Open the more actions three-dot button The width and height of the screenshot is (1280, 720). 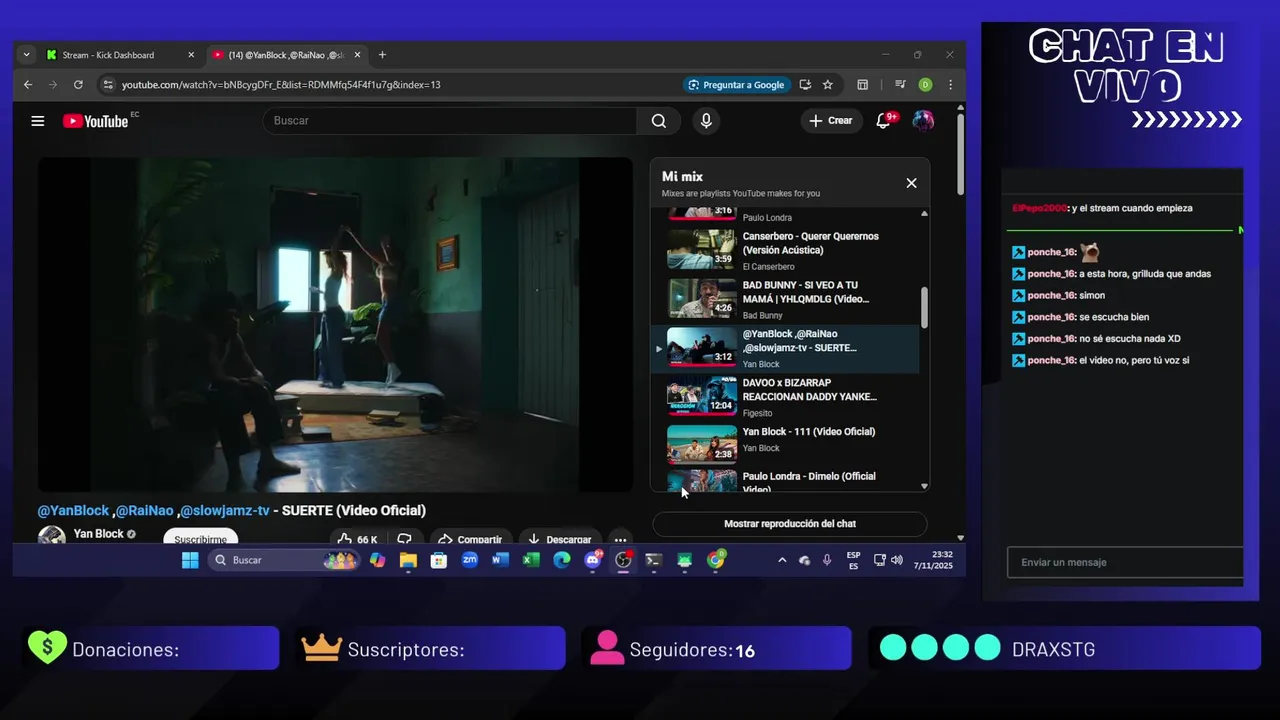[620, 539]
